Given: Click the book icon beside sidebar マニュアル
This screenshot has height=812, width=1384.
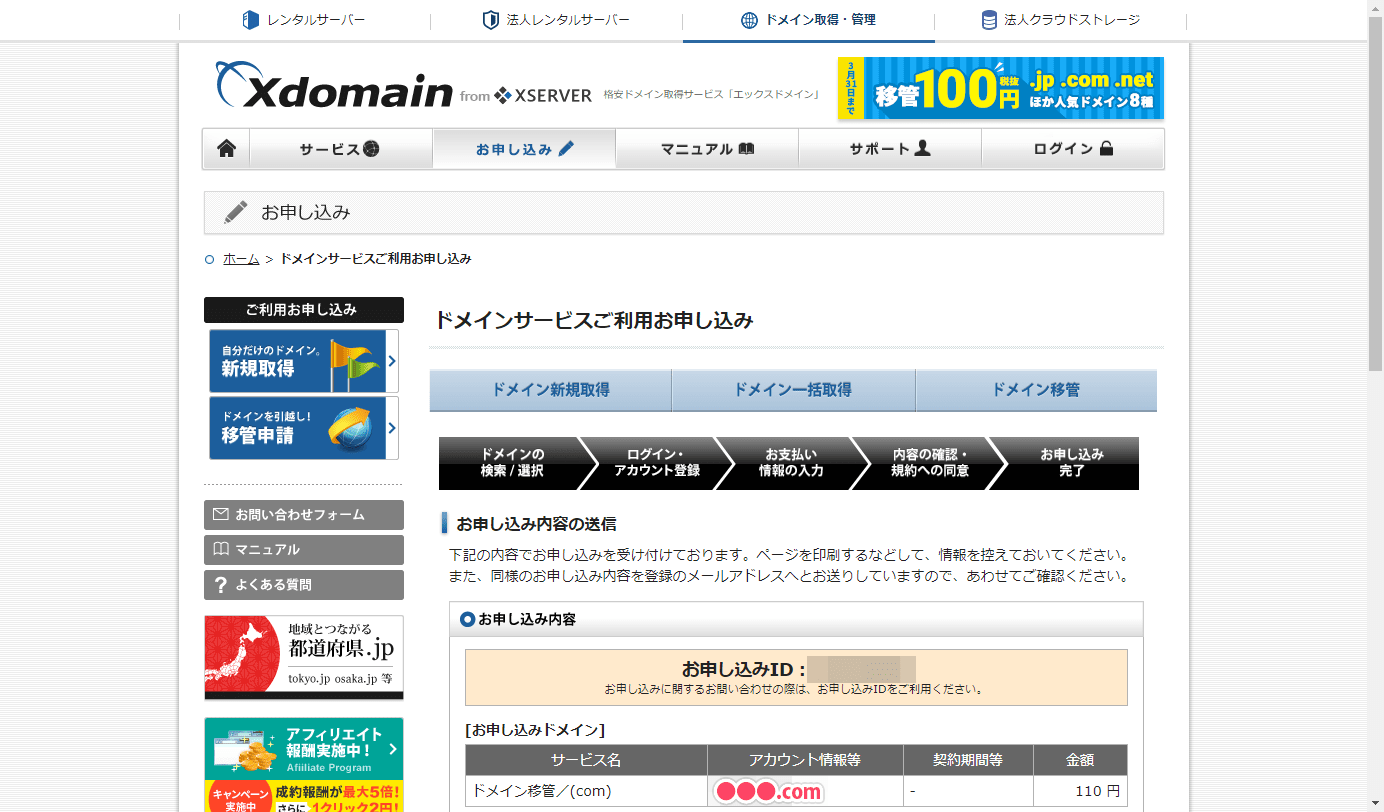Looking at the screenshot, I should tap(221, 550).
